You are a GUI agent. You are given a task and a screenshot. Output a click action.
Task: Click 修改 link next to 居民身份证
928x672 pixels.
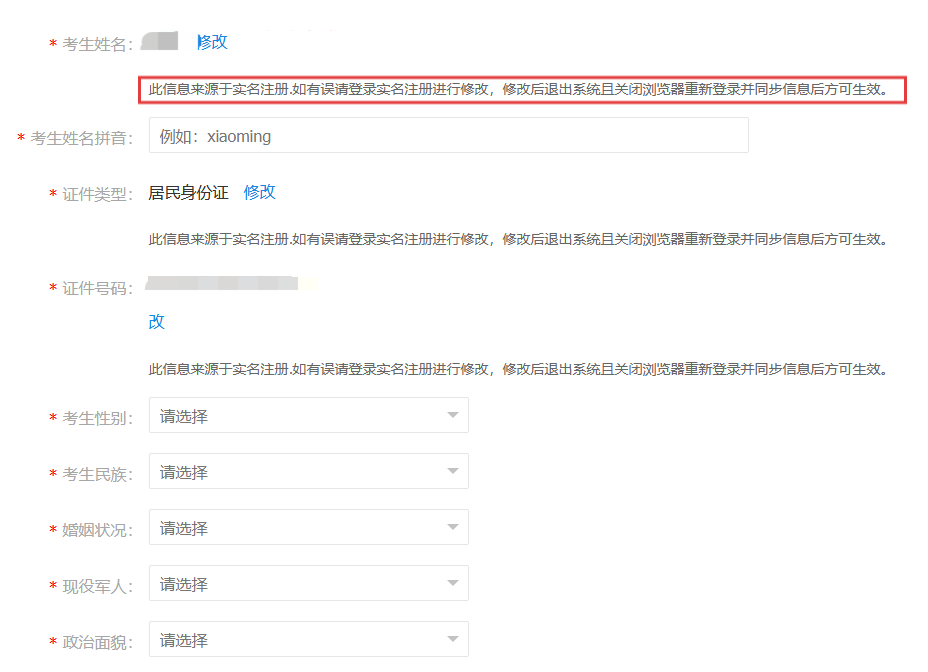pos(260,192)
